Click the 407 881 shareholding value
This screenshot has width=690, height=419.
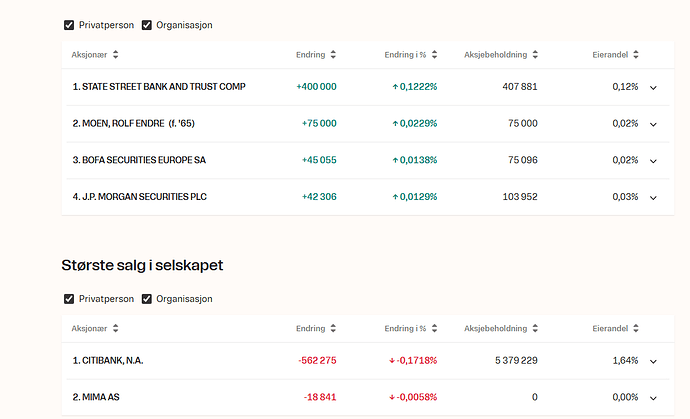click(520, 87)
